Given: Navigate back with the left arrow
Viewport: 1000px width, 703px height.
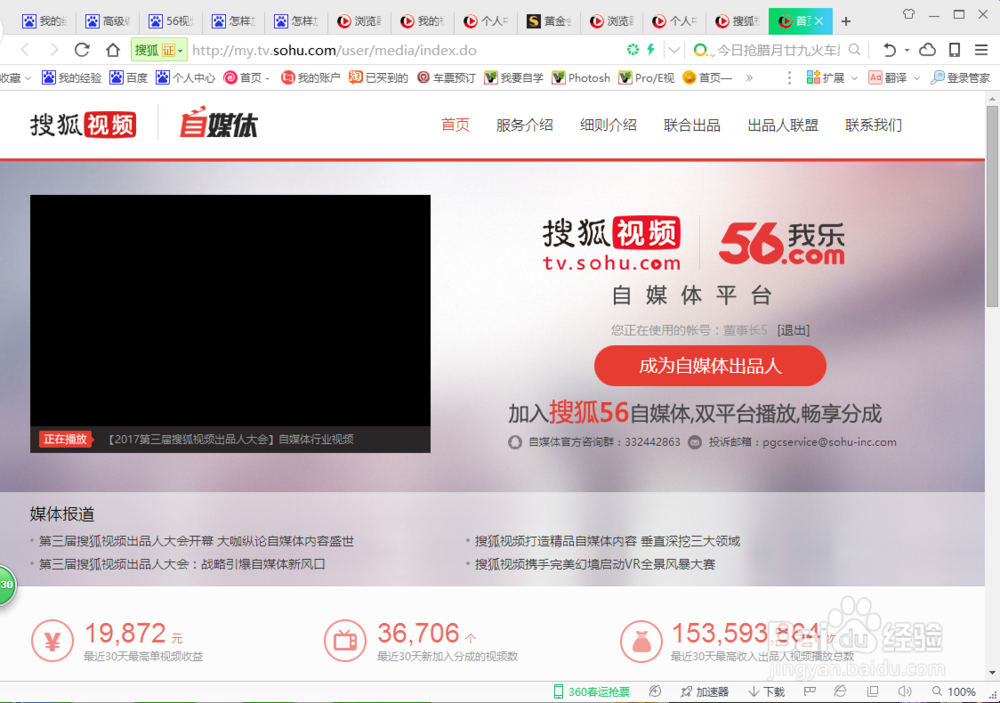Looking at the screenshot, I should click(x=25, y=50).
